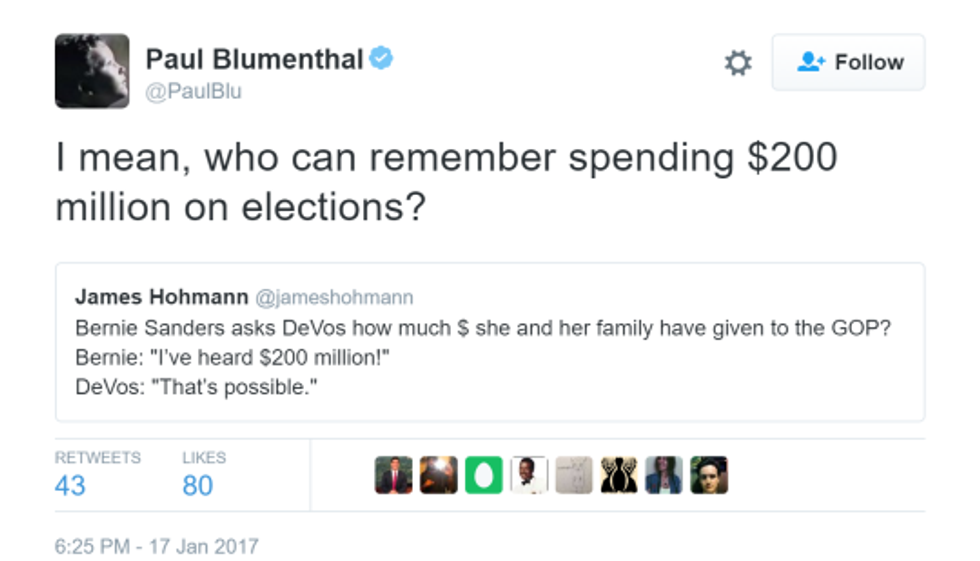980x561 pixels.
Task: Click the avatar of man in white tuxedo
Action: (x=528, y=475)
